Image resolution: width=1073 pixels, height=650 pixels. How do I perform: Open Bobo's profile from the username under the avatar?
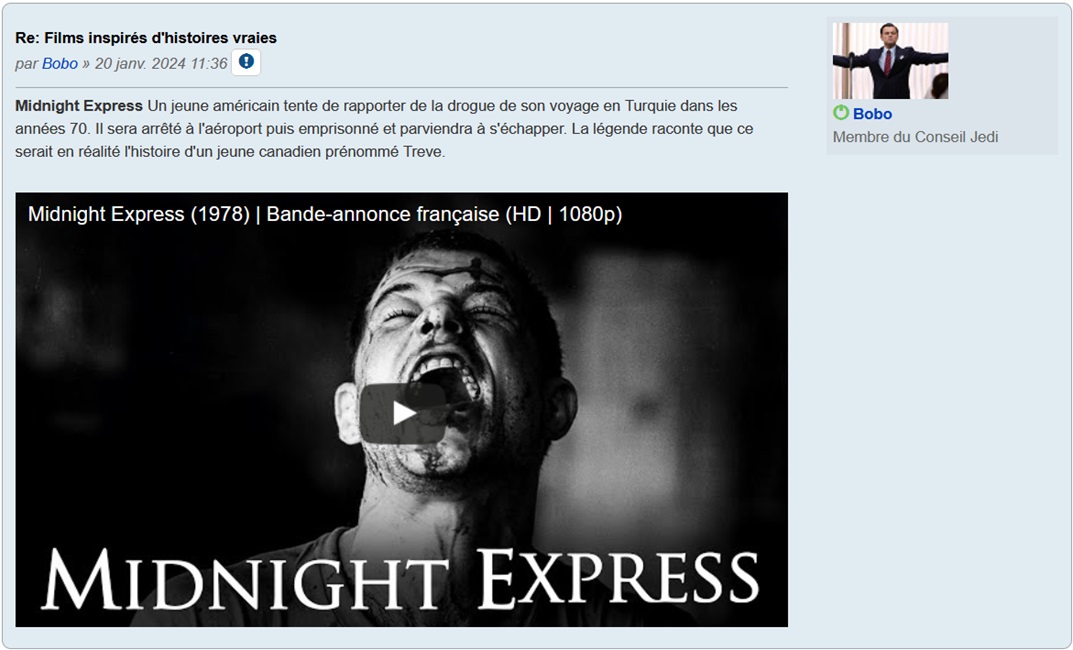point(872,114)
